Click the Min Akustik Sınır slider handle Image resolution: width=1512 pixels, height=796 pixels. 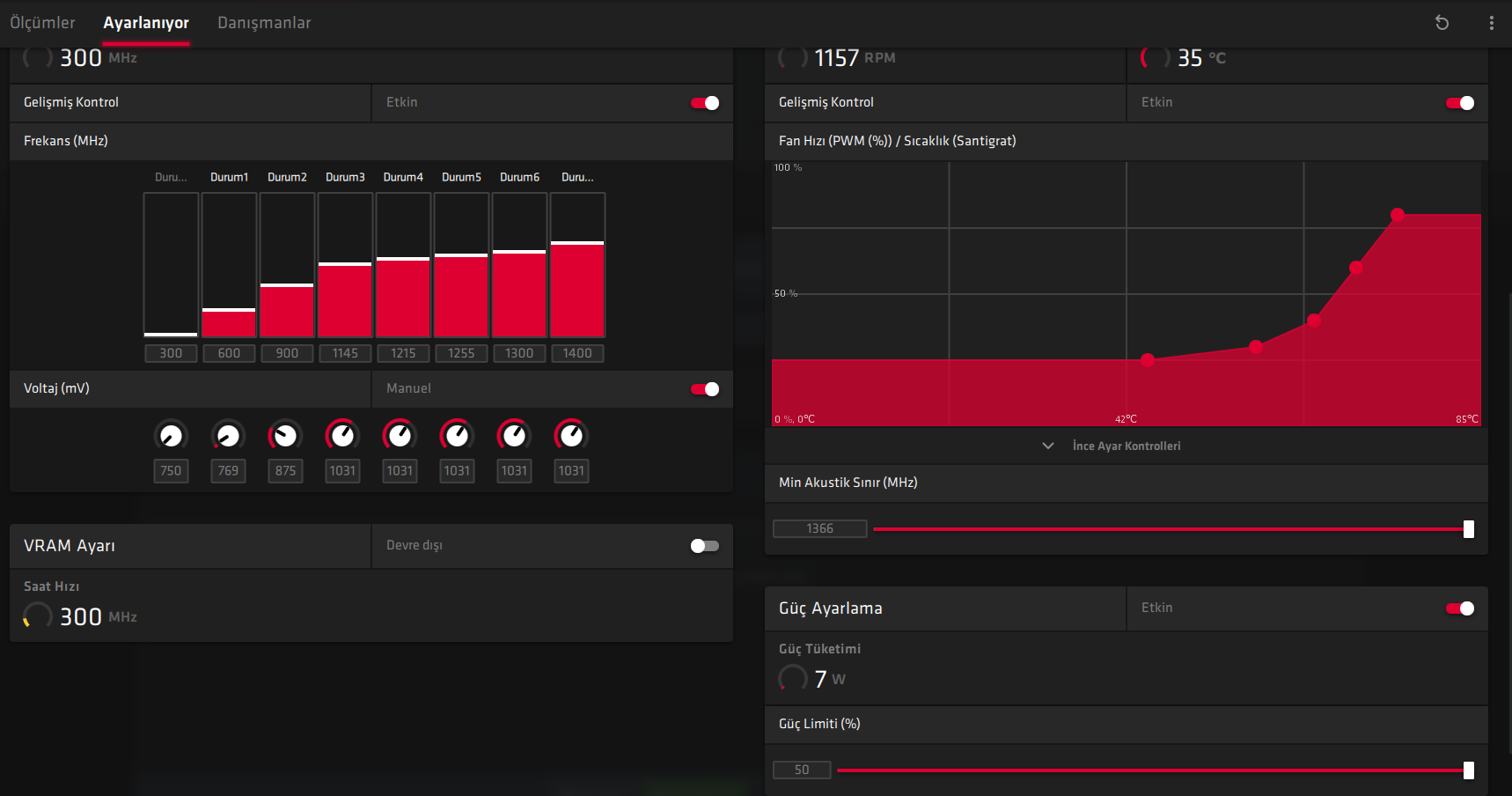click(1469, 529)
